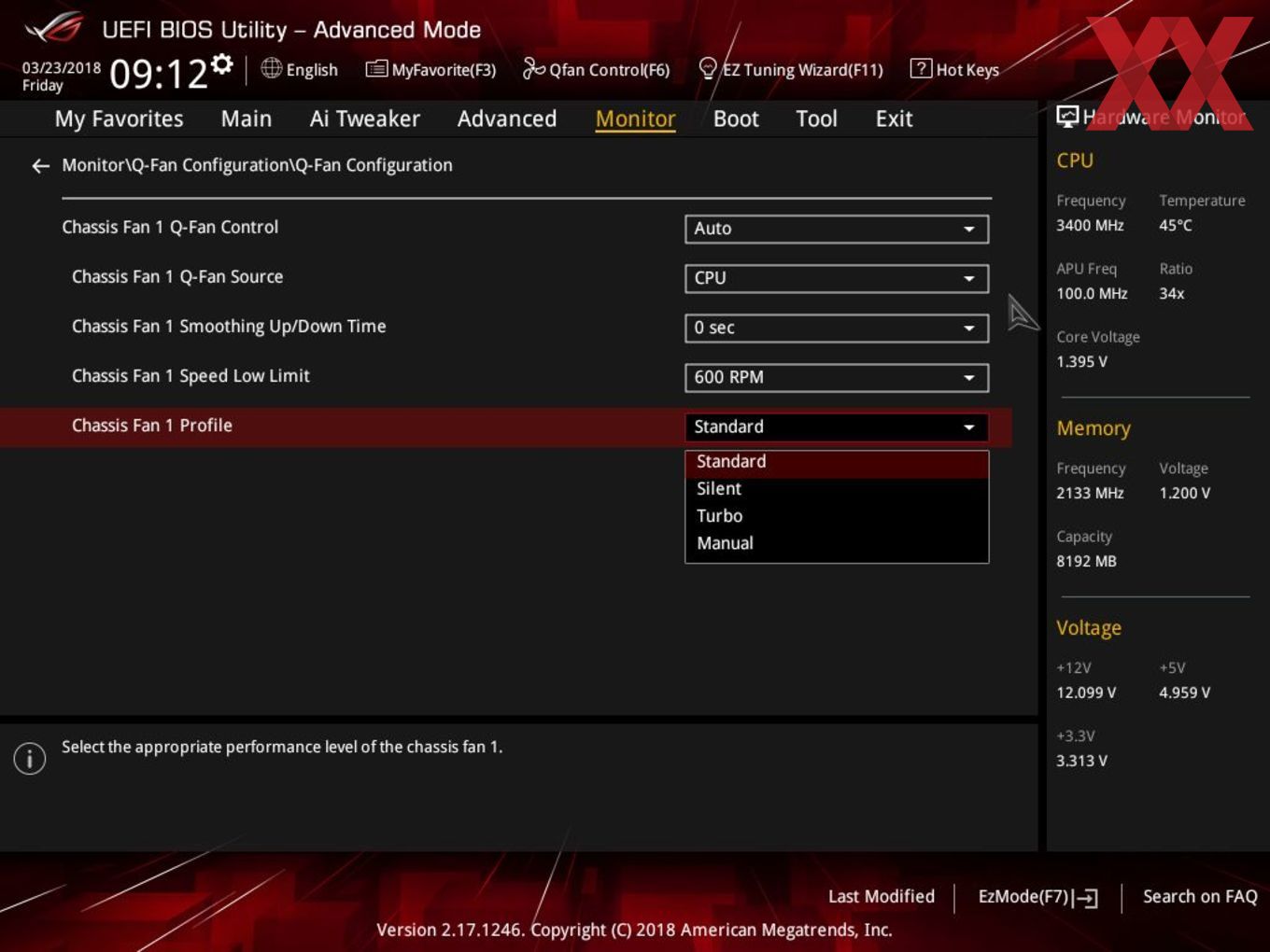
Task: Click the +12V reading 12.099 V
Action: pyautogui.click(x=1086, y=693)
